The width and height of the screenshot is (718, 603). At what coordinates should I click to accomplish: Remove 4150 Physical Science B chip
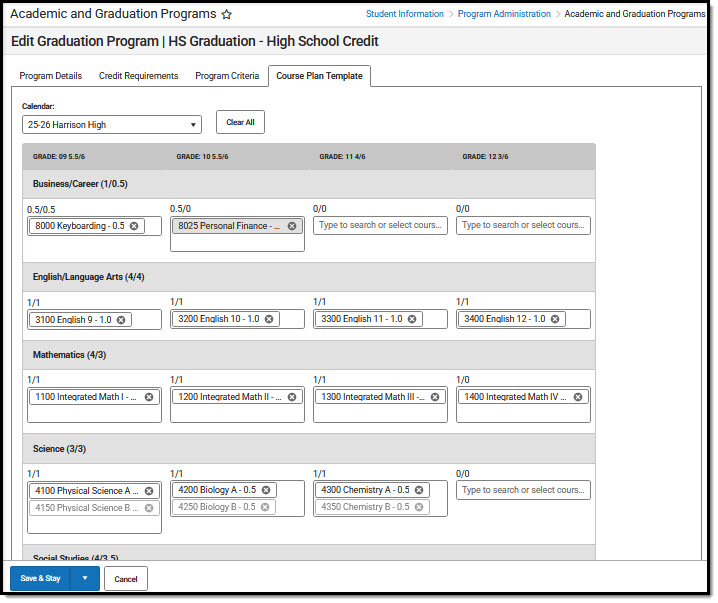(x=149, y=508)
